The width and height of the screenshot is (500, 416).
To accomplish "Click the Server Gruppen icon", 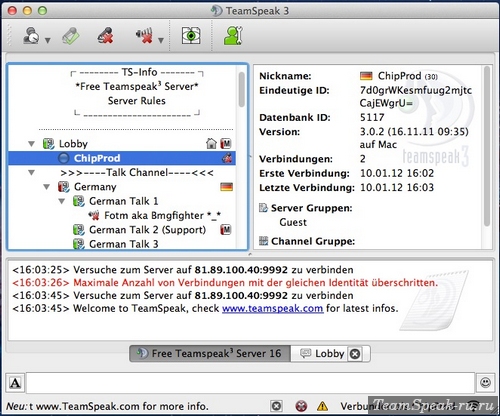I will (263, 208).
